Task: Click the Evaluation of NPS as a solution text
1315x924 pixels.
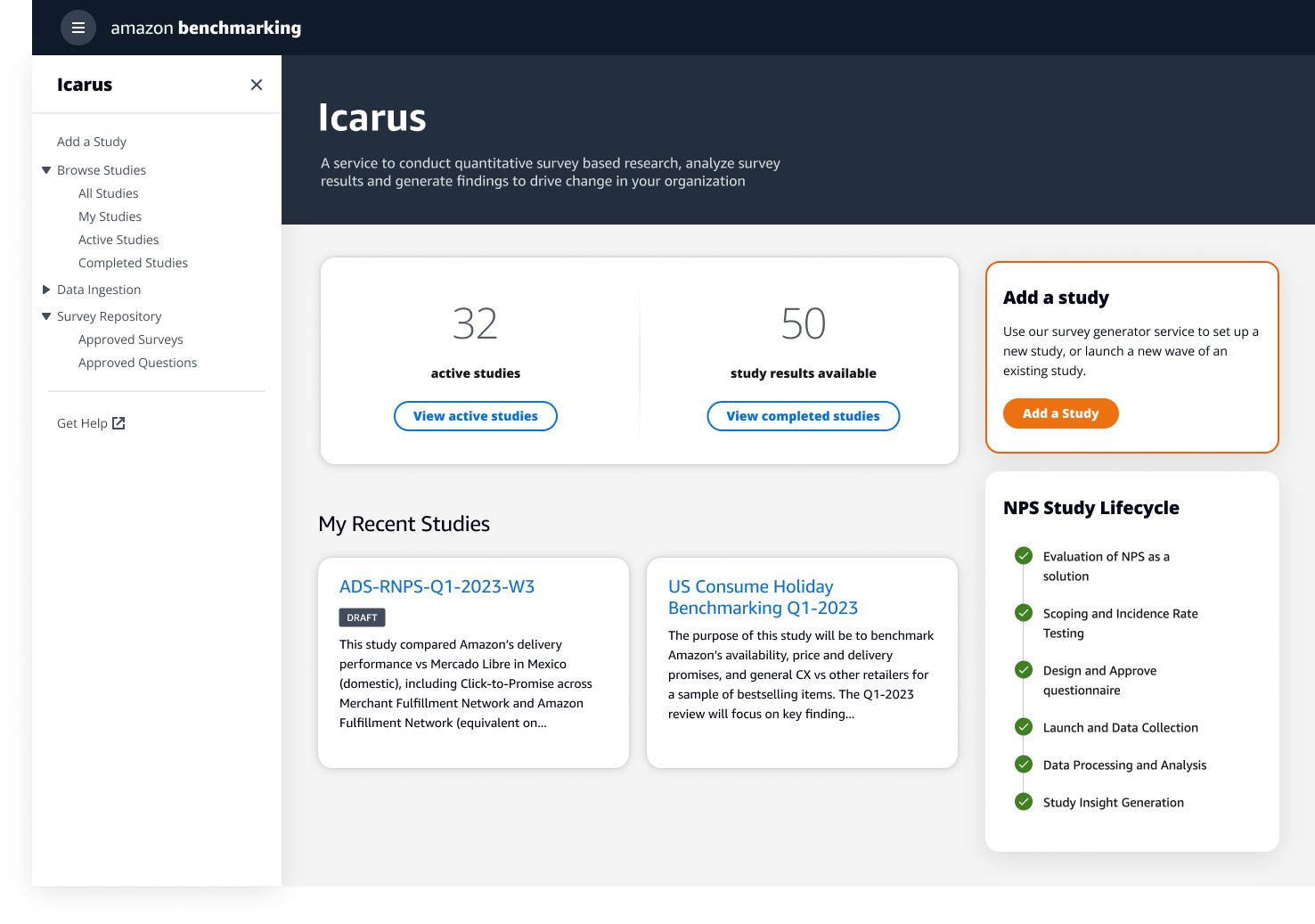Action: point(1107,567)
